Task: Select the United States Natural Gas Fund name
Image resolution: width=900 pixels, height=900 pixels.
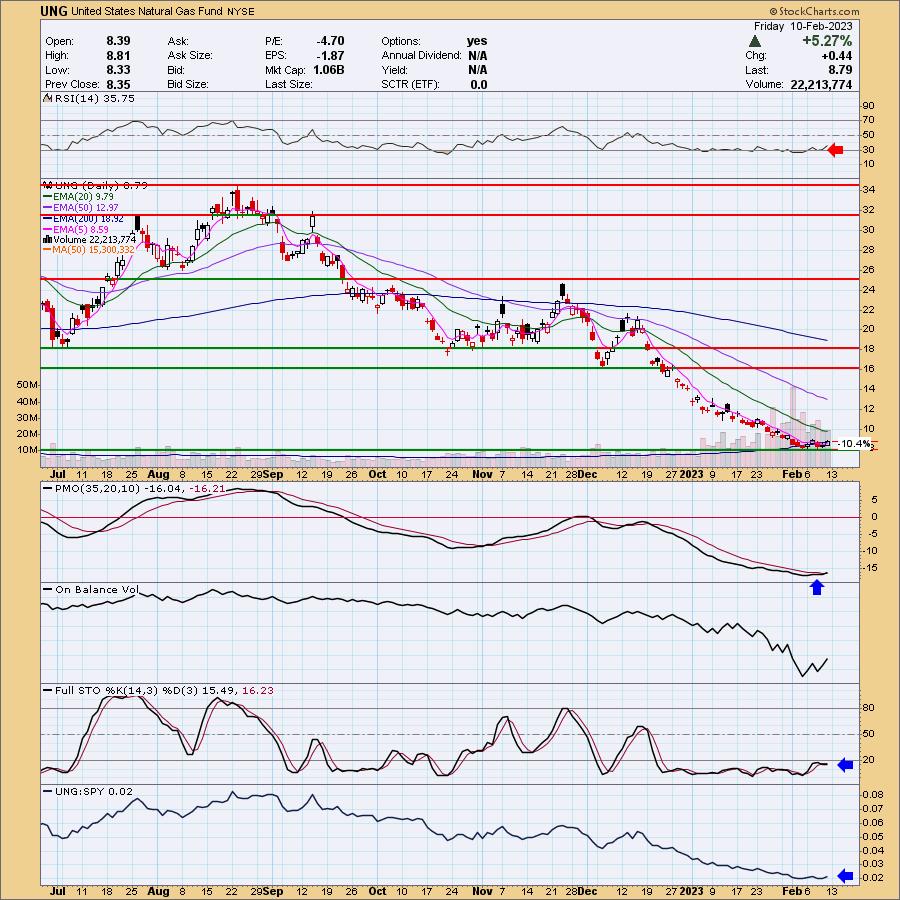Action: pyautogui.click(x=146, y=11)
